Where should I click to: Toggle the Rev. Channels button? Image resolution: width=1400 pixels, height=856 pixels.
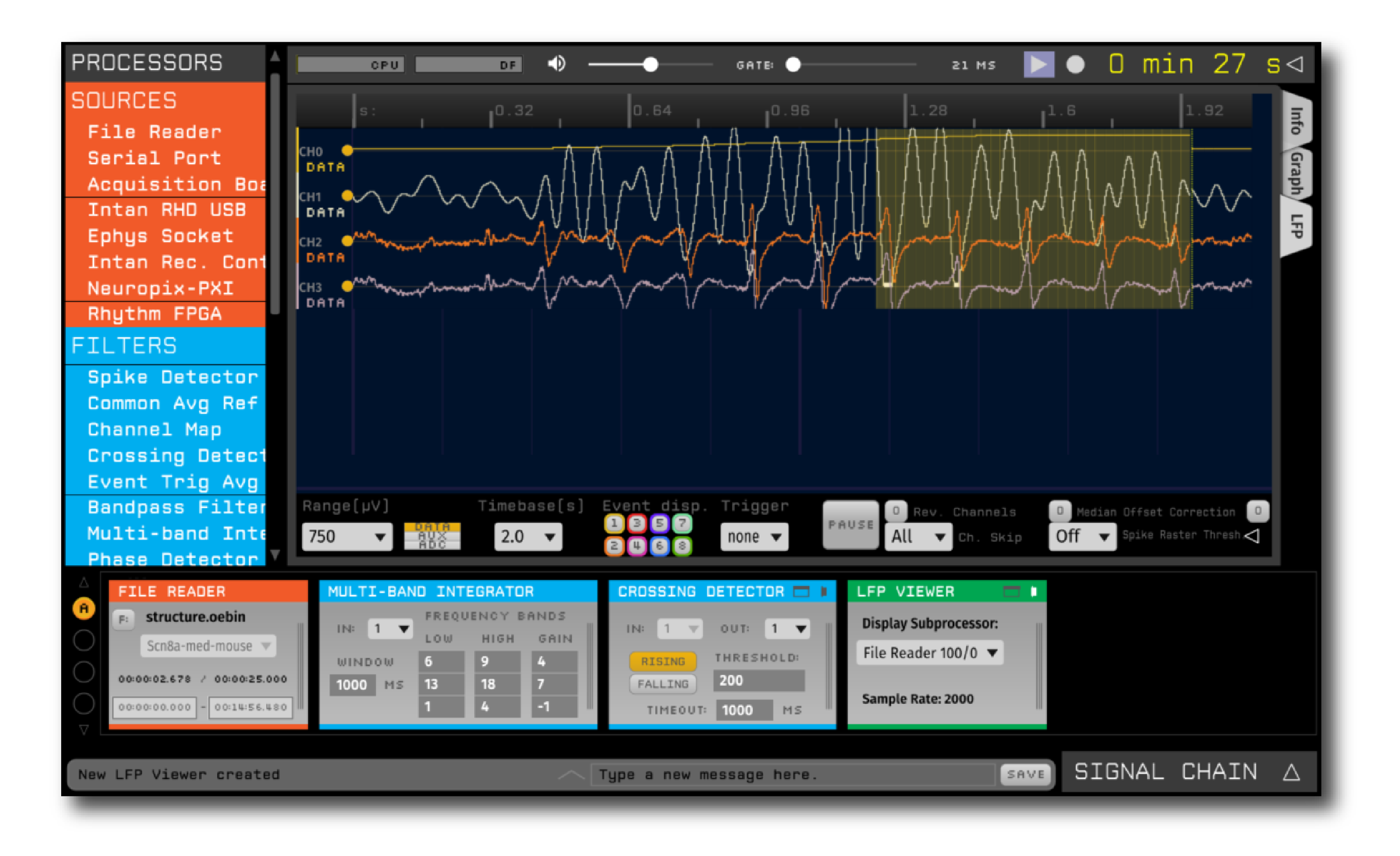pyautogui.click(x=895, y=511)
